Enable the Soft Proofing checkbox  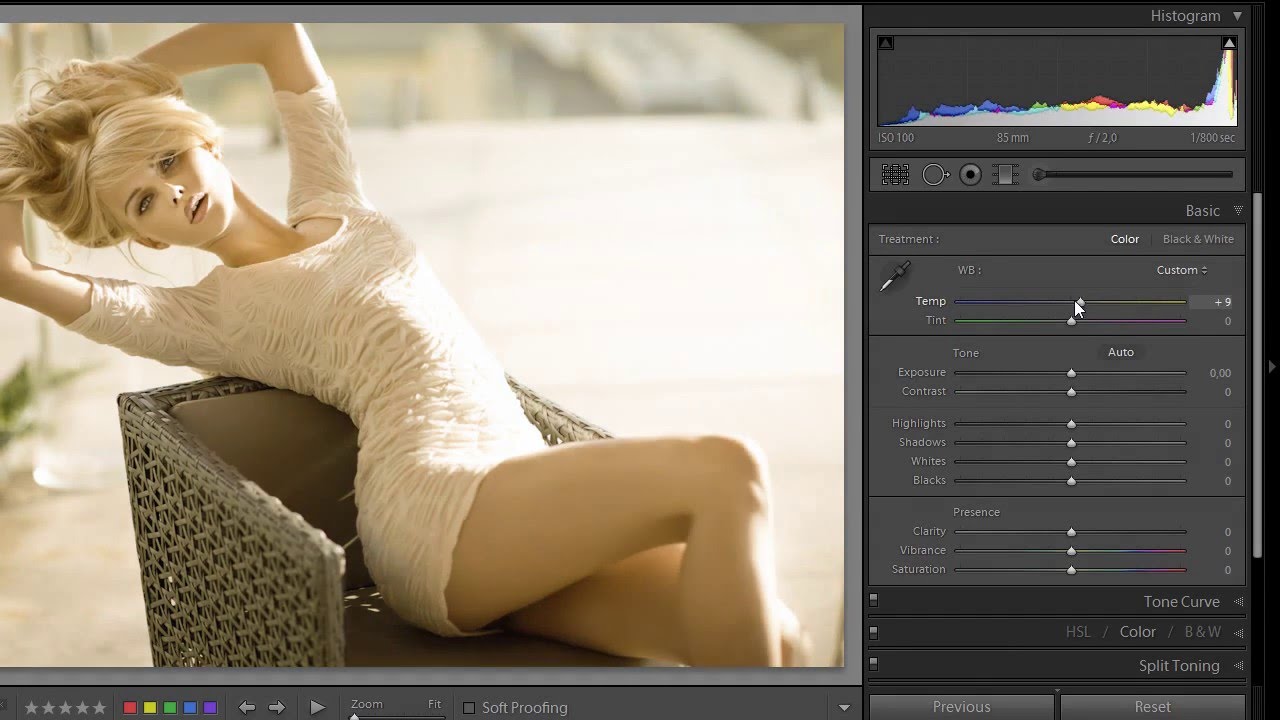(468, 708)
